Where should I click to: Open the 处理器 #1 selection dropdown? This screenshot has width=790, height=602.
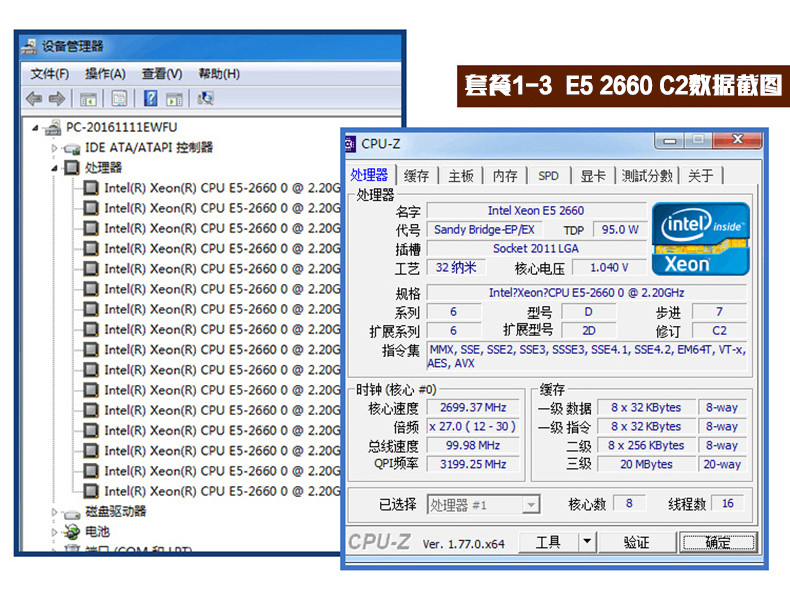531,504
